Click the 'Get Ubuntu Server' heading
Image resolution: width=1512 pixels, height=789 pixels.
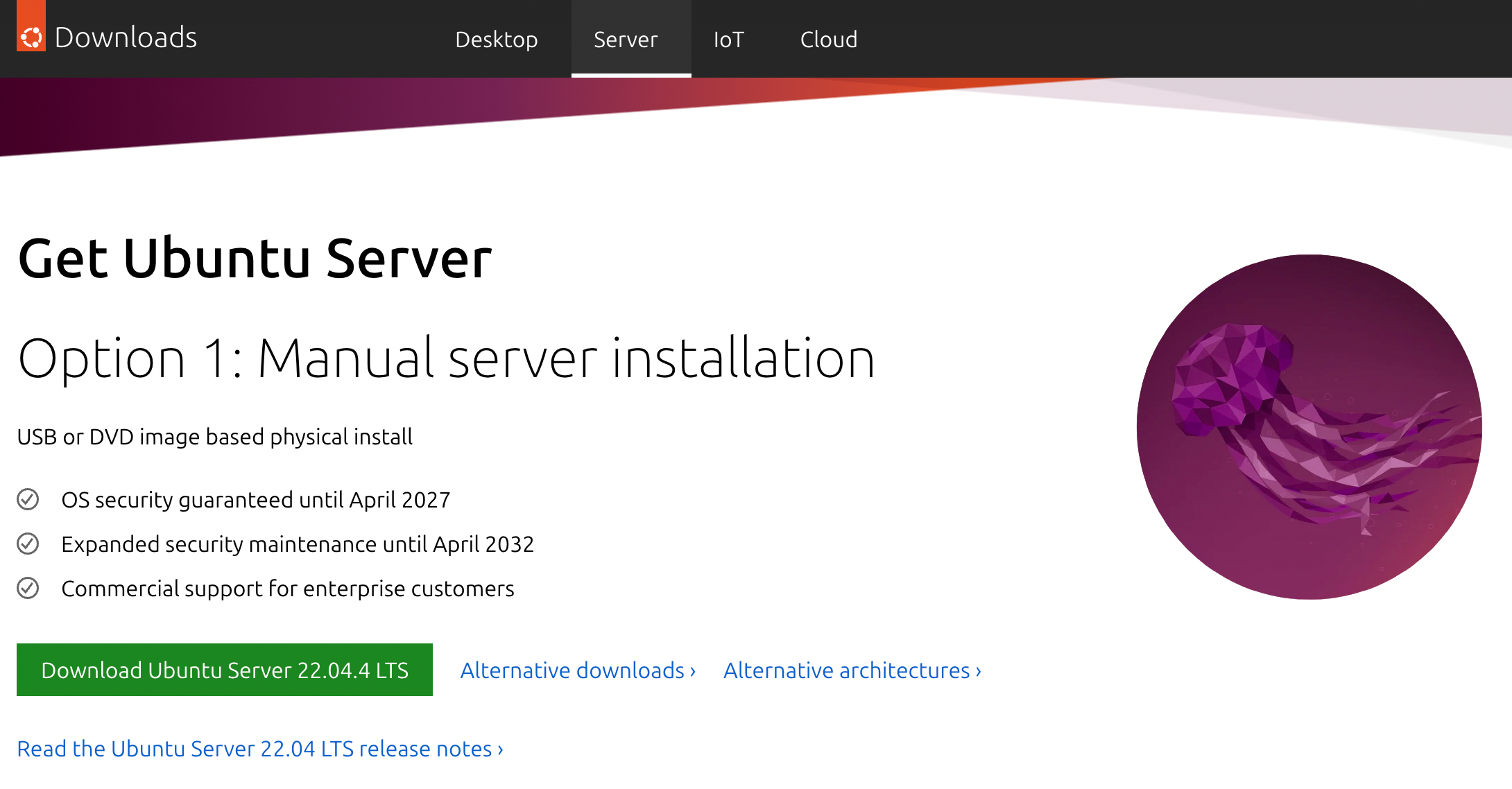pos(255,259)
